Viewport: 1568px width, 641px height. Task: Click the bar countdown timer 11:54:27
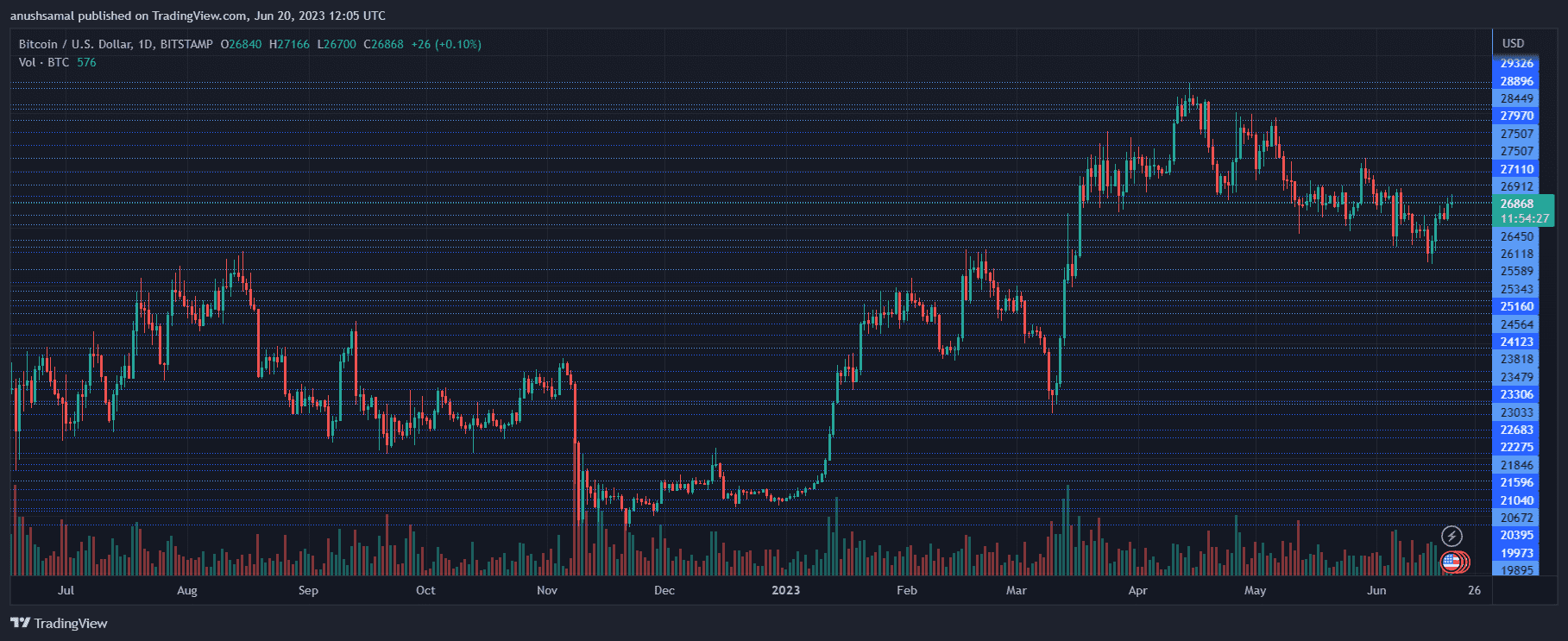tap(1524, 218)
